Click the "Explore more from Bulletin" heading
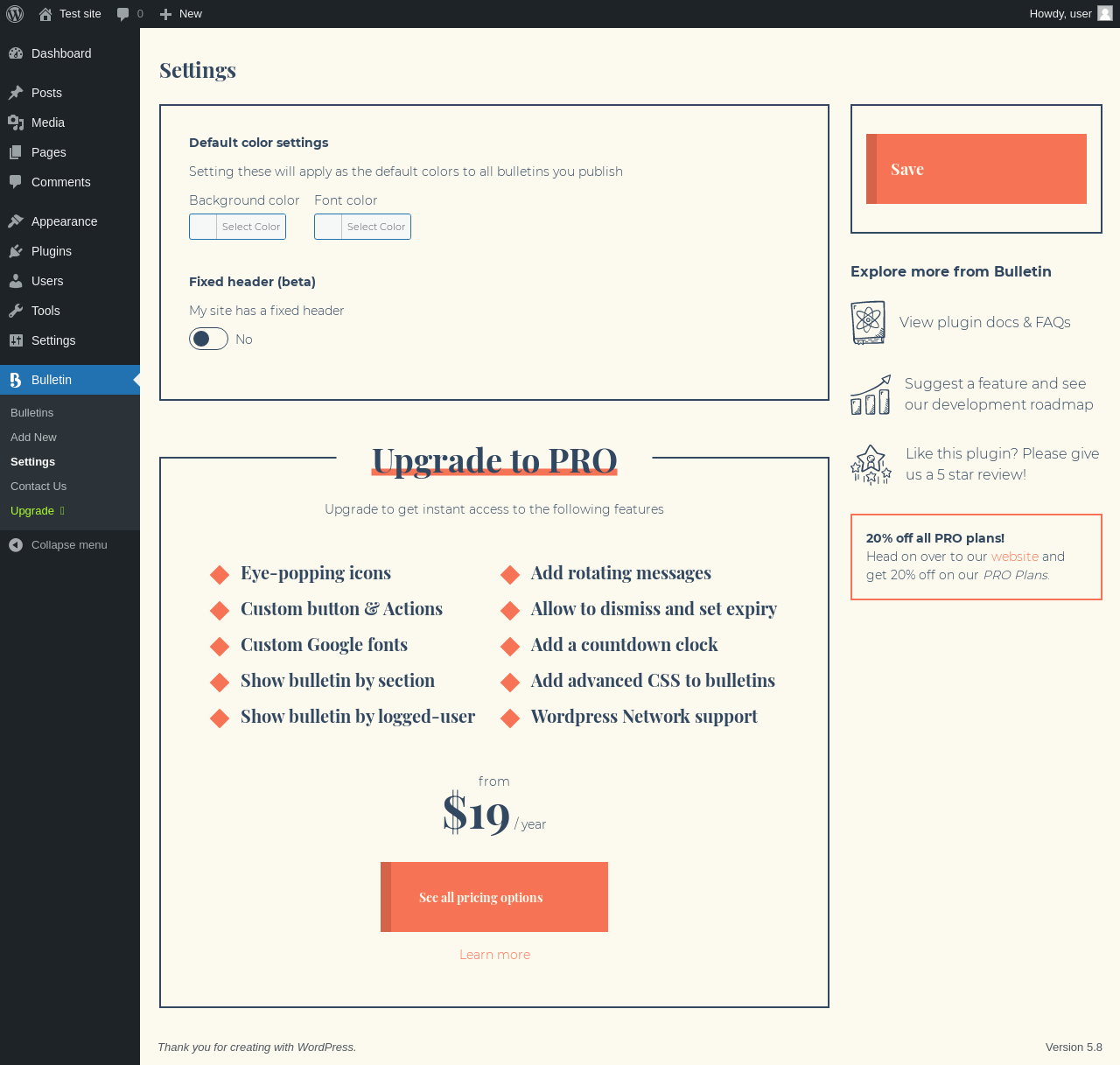The height and width of the screenshot is (1065, 1120). 951,271
